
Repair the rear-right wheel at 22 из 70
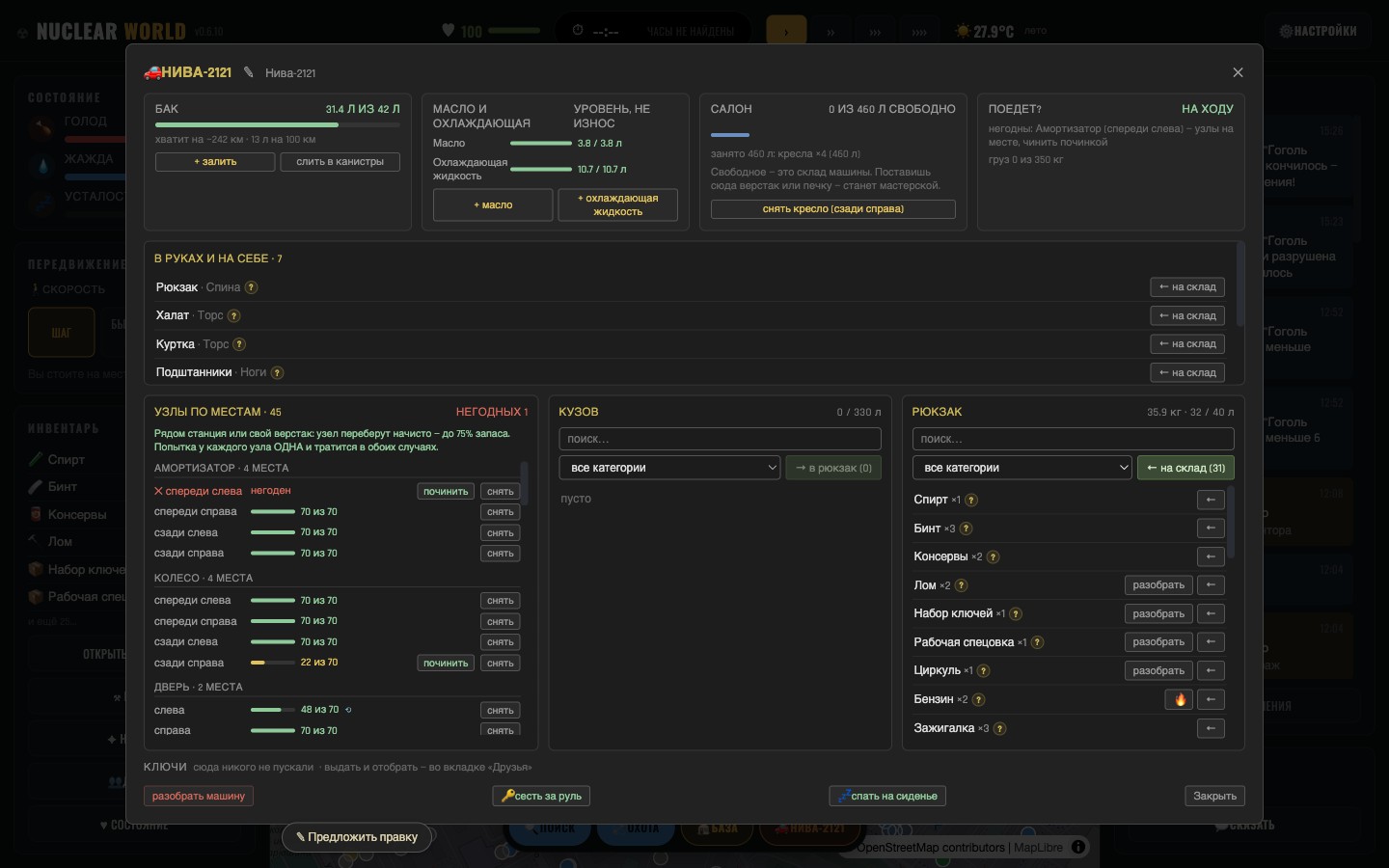click(446, 664)
